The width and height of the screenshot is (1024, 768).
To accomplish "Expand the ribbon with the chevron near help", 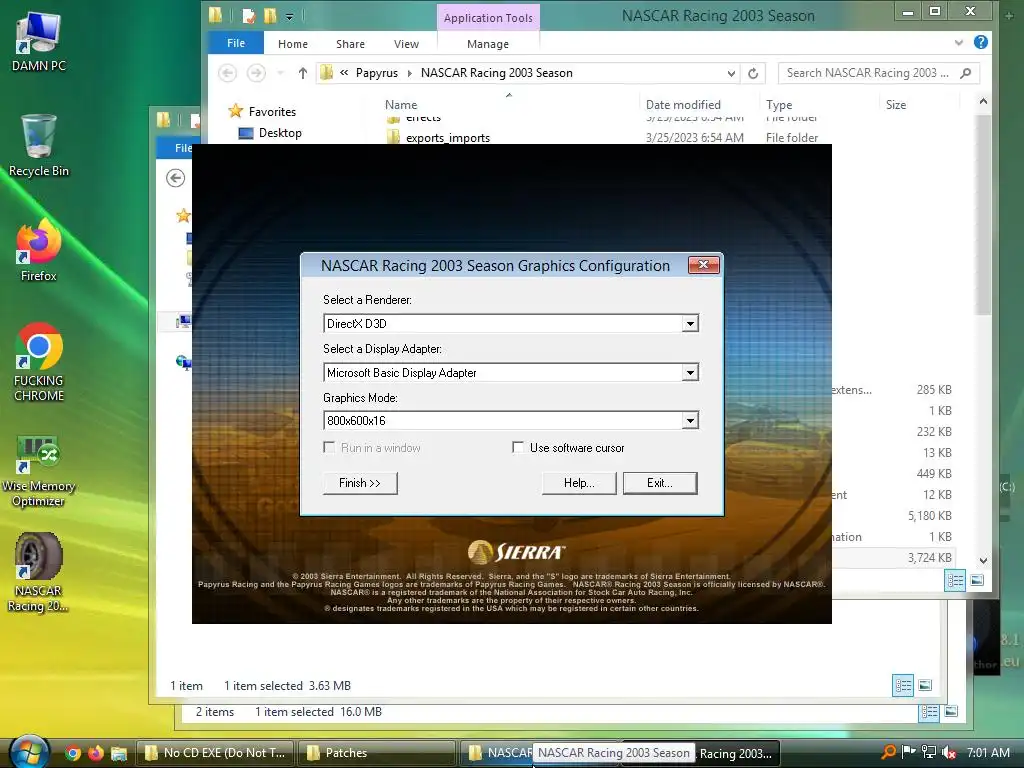I will point(958,42).
